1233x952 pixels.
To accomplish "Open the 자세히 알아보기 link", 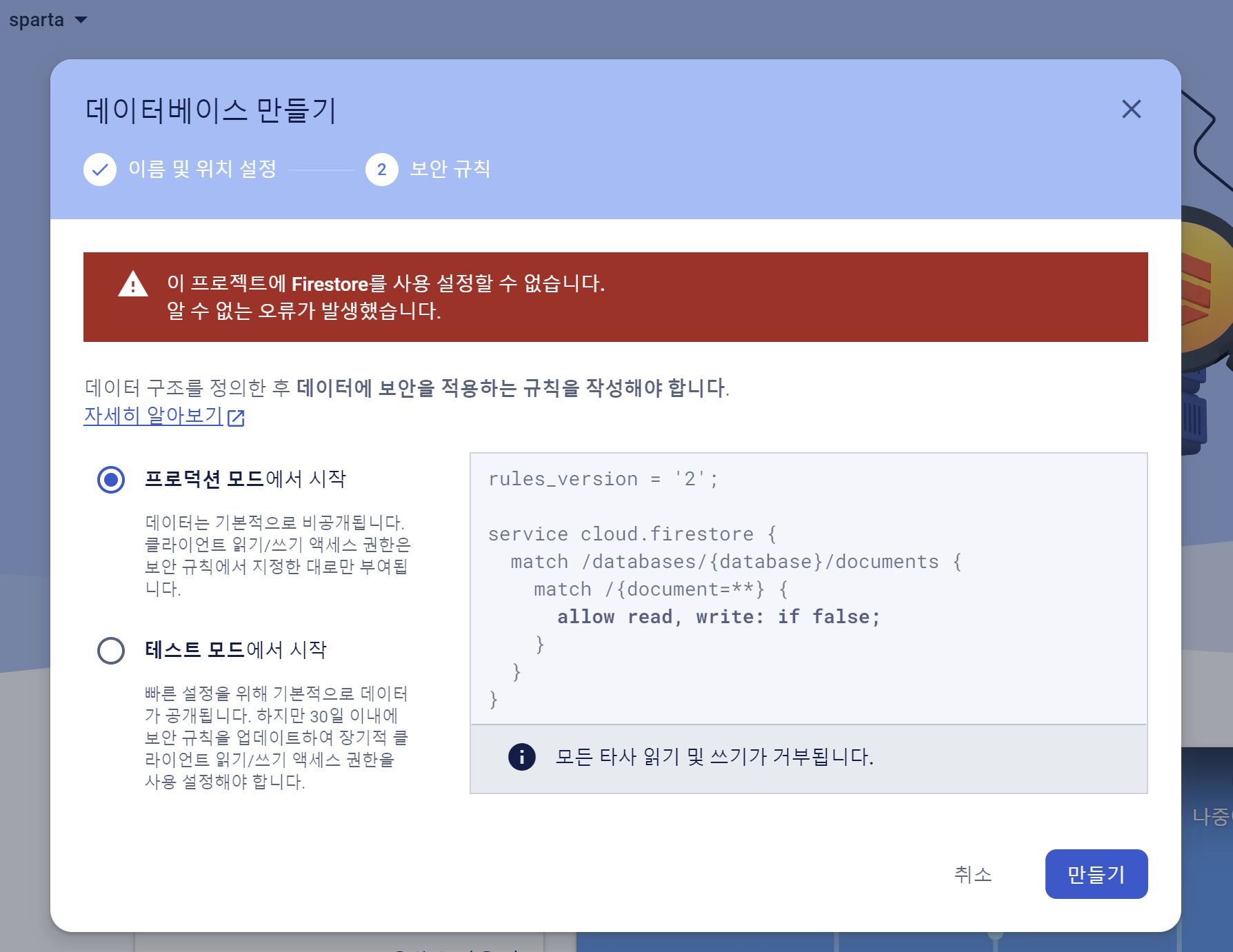I will click(153, 416).
